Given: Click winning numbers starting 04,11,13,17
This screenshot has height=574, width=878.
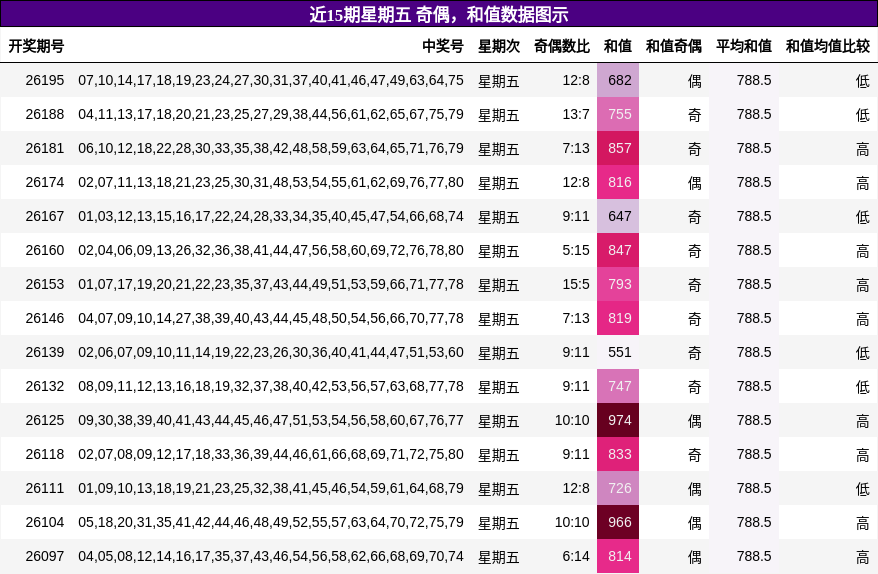Looking at the screenshot, I should (271, 114).
